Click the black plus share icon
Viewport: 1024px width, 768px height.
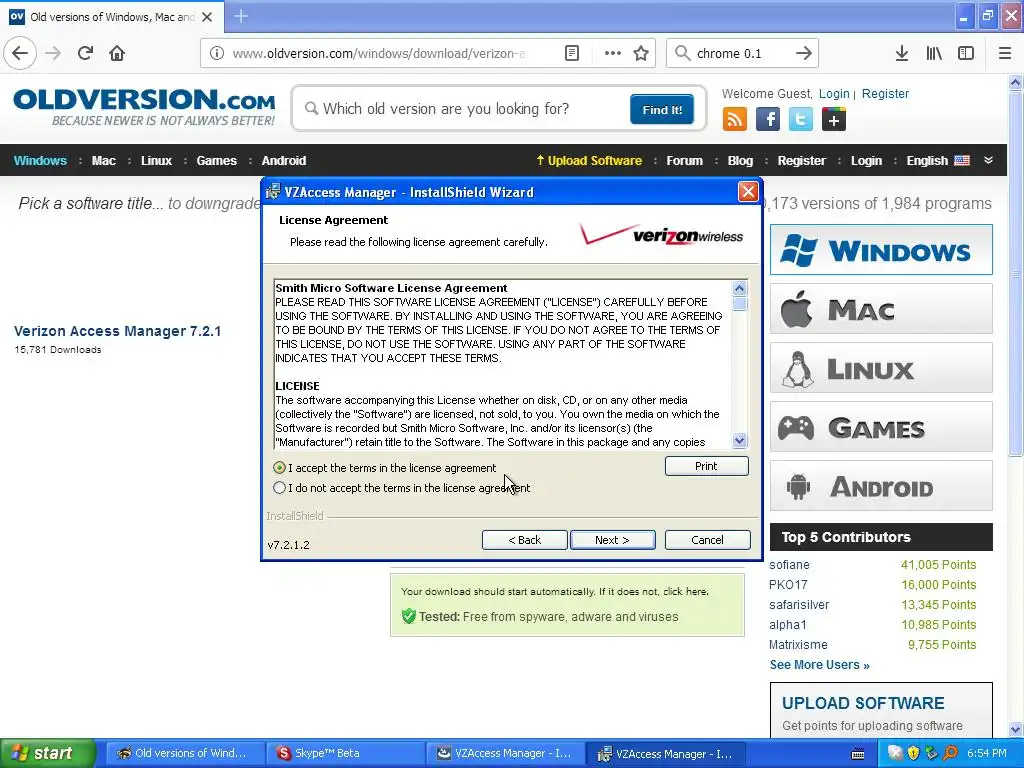point(833,120)
